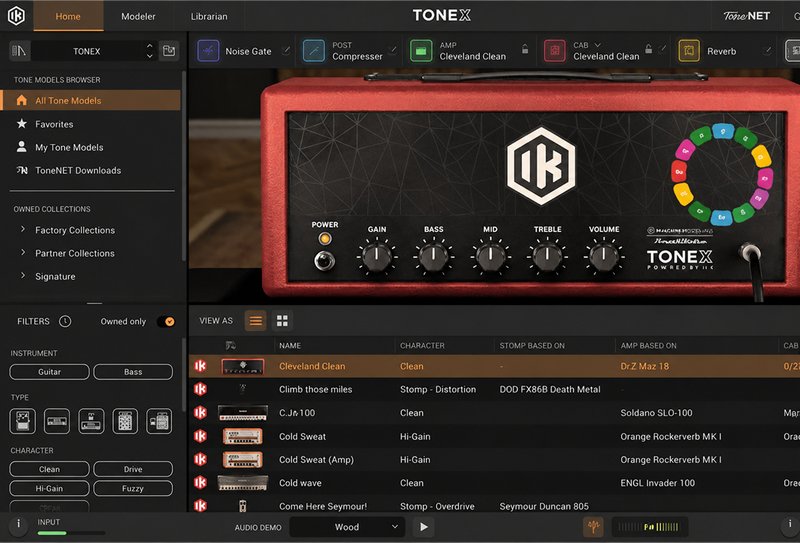Toggle the Guitar instrument filter

(49, 372)
